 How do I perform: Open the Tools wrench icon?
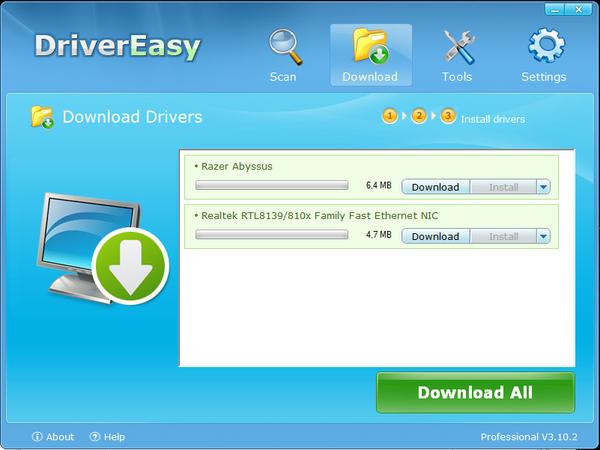point(457,46)
